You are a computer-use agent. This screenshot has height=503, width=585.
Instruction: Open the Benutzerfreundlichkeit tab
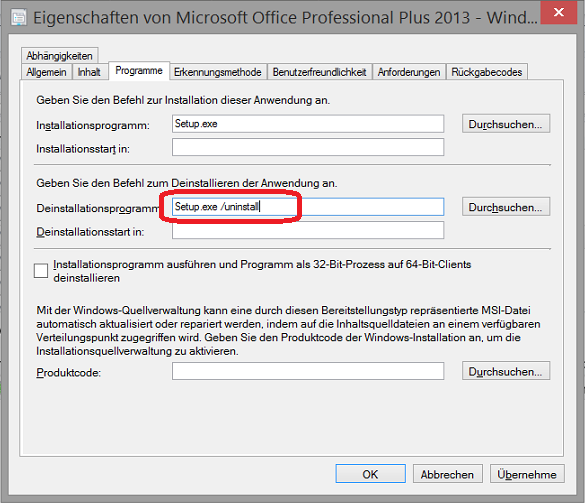[x=319, y=72]
